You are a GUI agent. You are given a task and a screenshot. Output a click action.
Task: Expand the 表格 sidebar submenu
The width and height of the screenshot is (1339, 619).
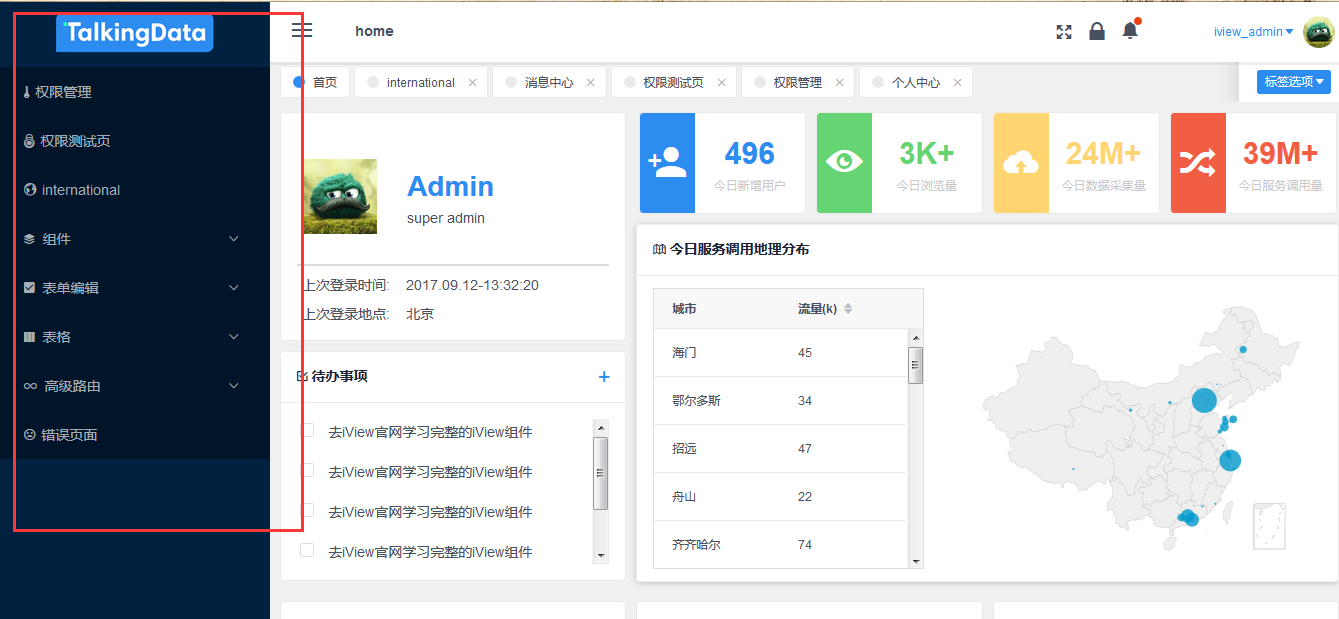pyautogui.click(x=135, y=337)
